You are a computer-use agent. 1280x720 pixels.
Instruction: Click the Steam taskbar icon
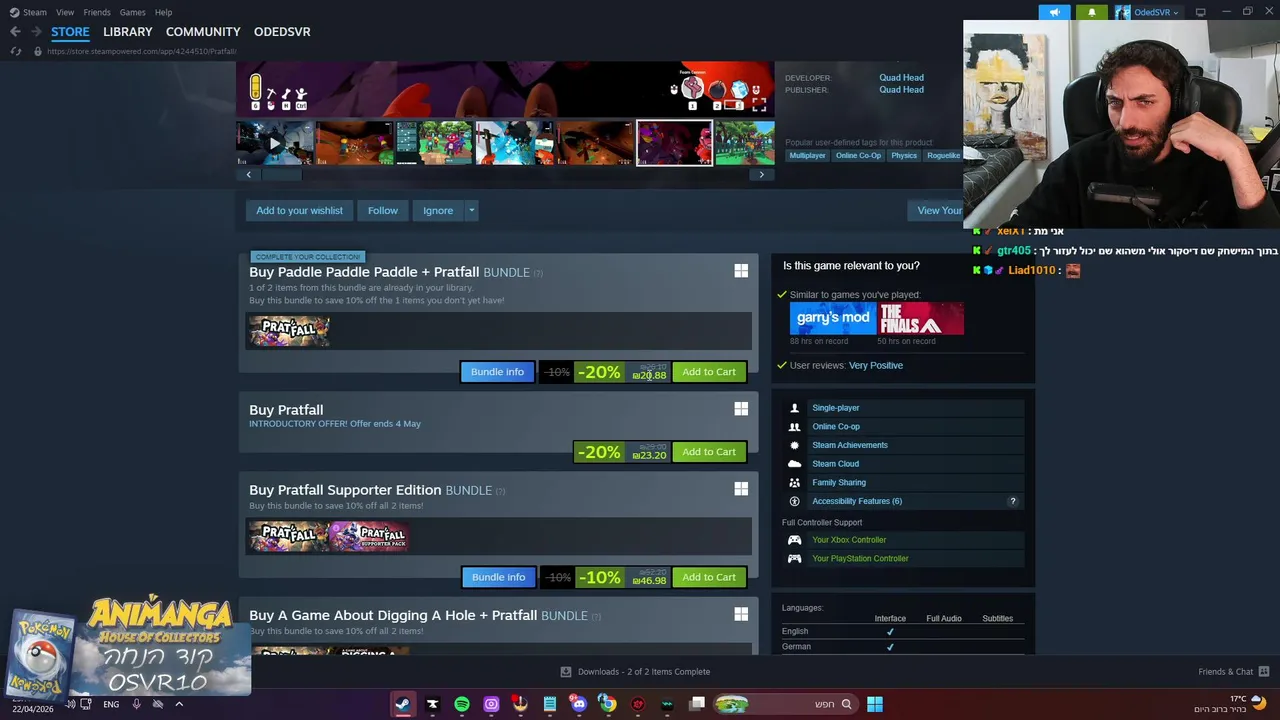[x=402, y=704]
